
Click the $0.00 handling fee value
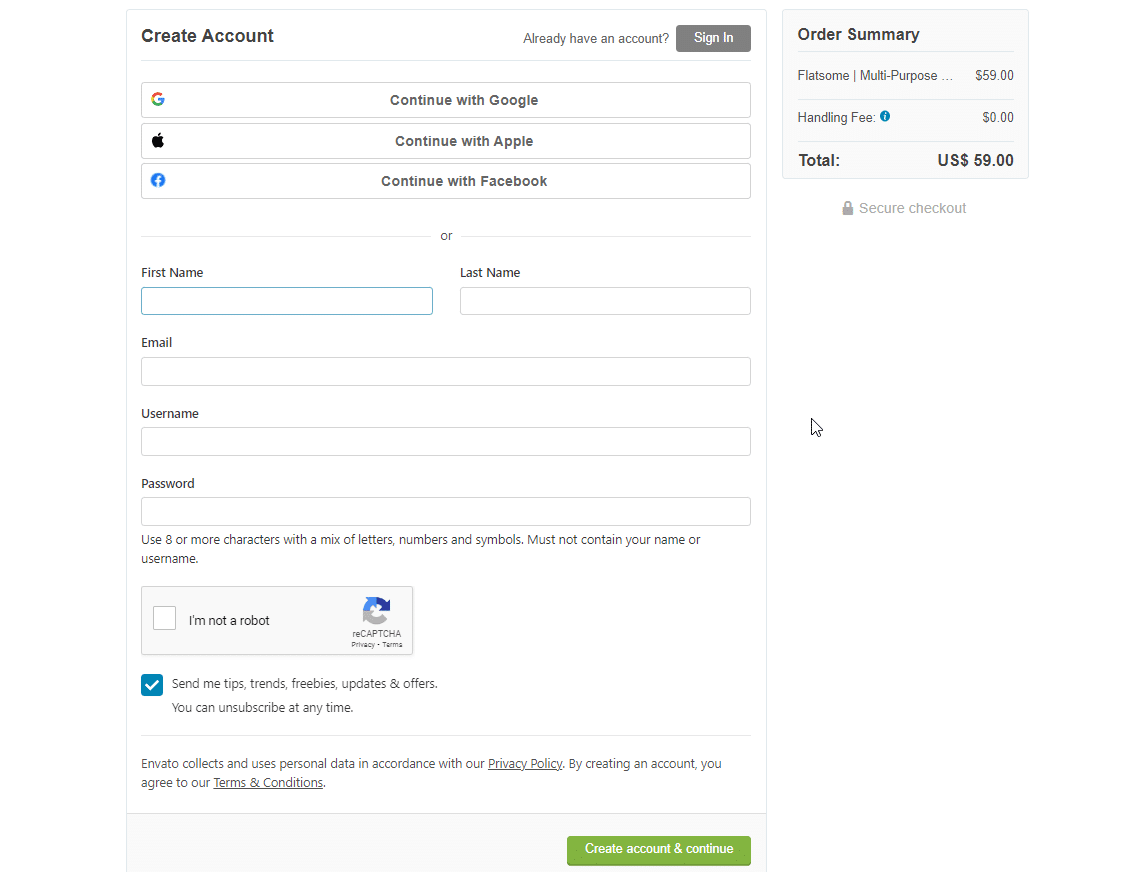coord(997,117)
